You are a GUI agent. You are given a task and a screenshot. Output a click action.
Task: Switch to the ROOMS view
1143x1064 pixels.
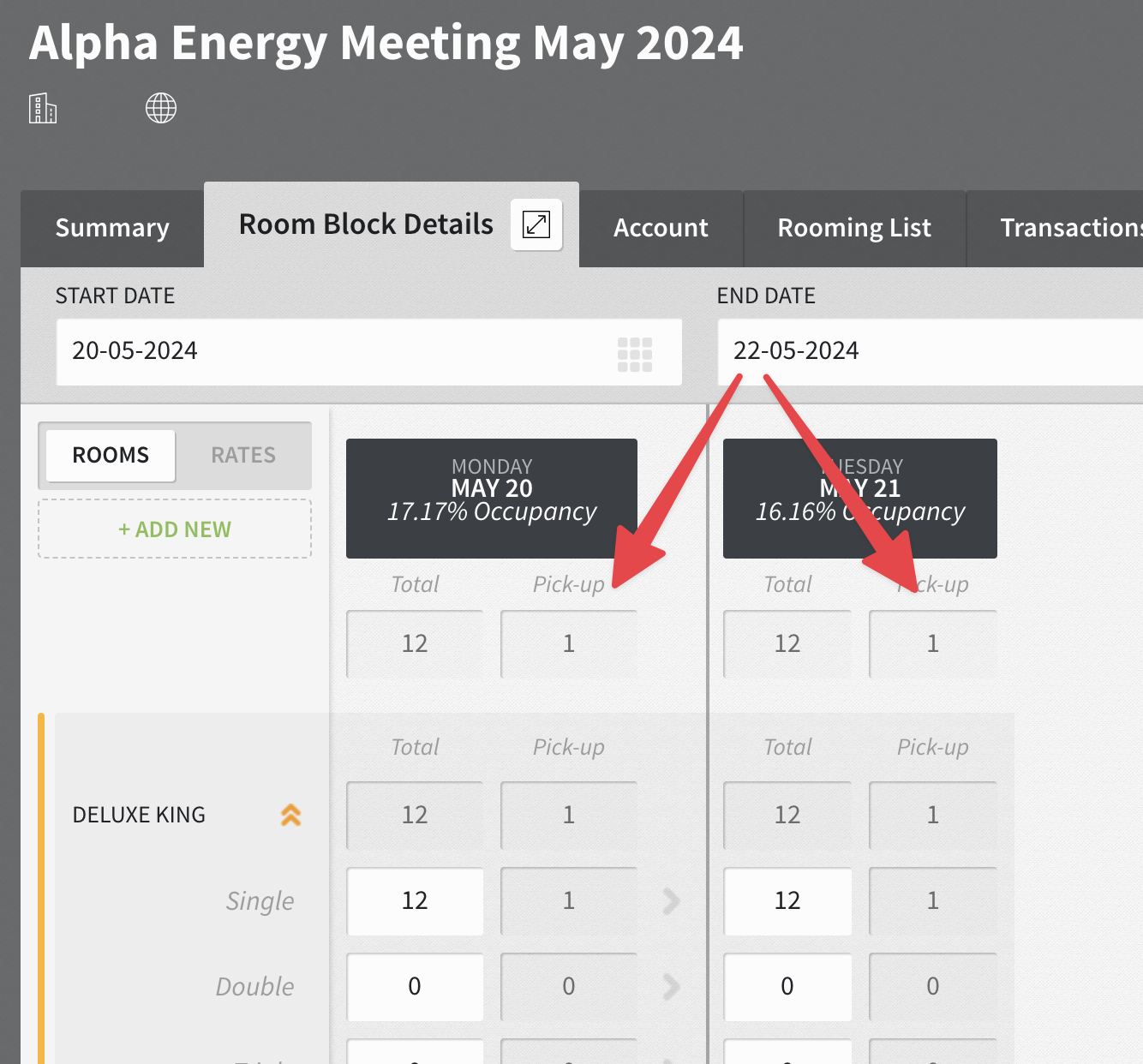coord(111,455)
